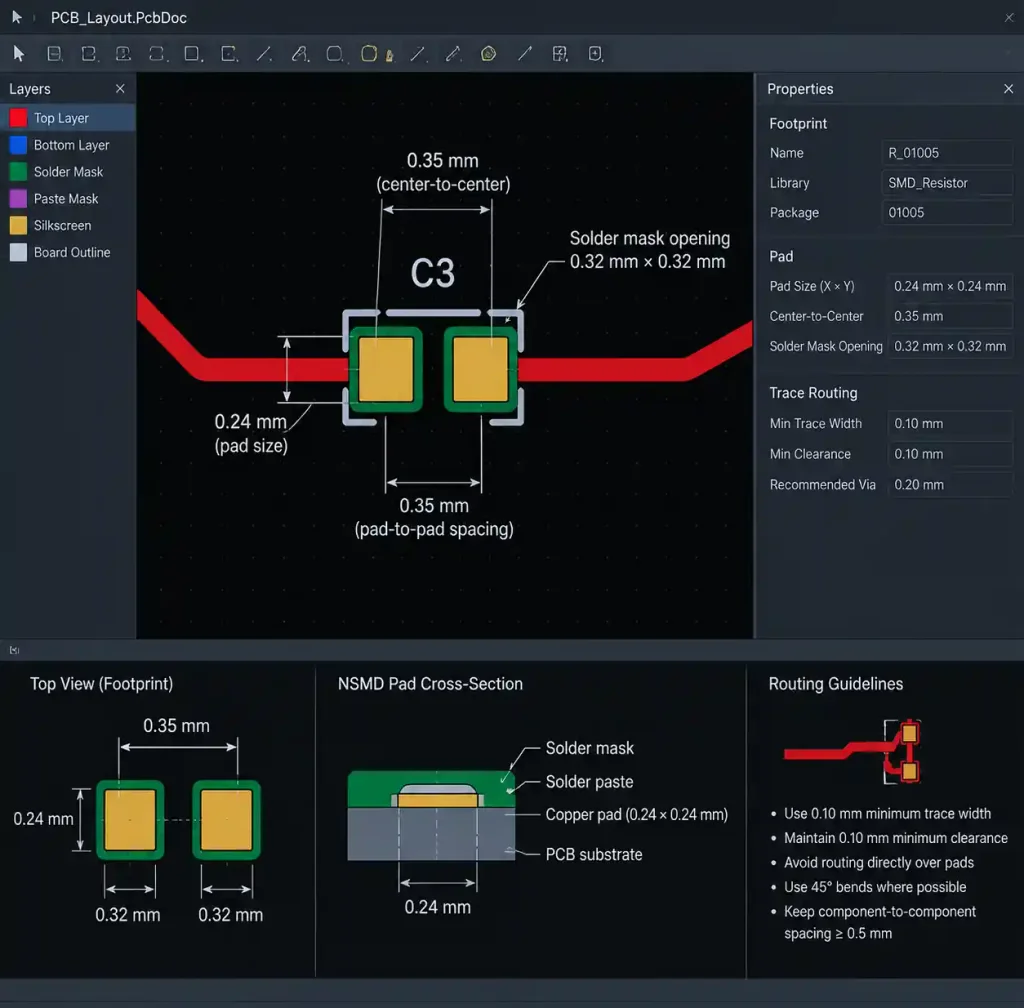Select the C3 designator on canvas
This screenshot has height=1008, width=1024.
[x=432, y=273]
